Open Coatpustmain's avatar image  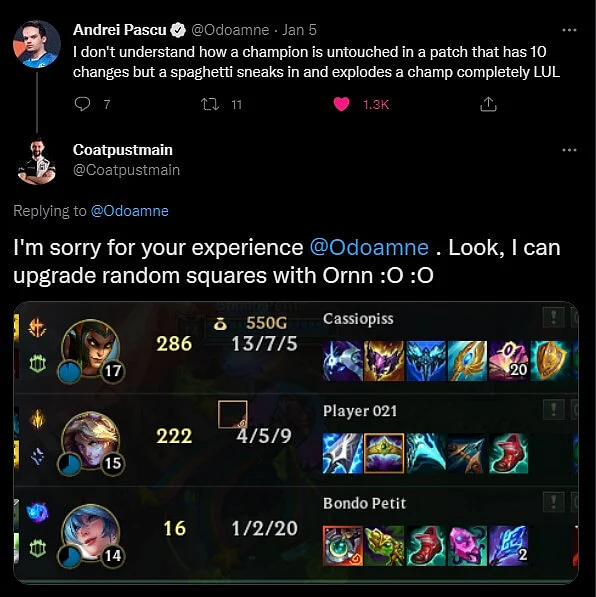[x=37, y=161]
